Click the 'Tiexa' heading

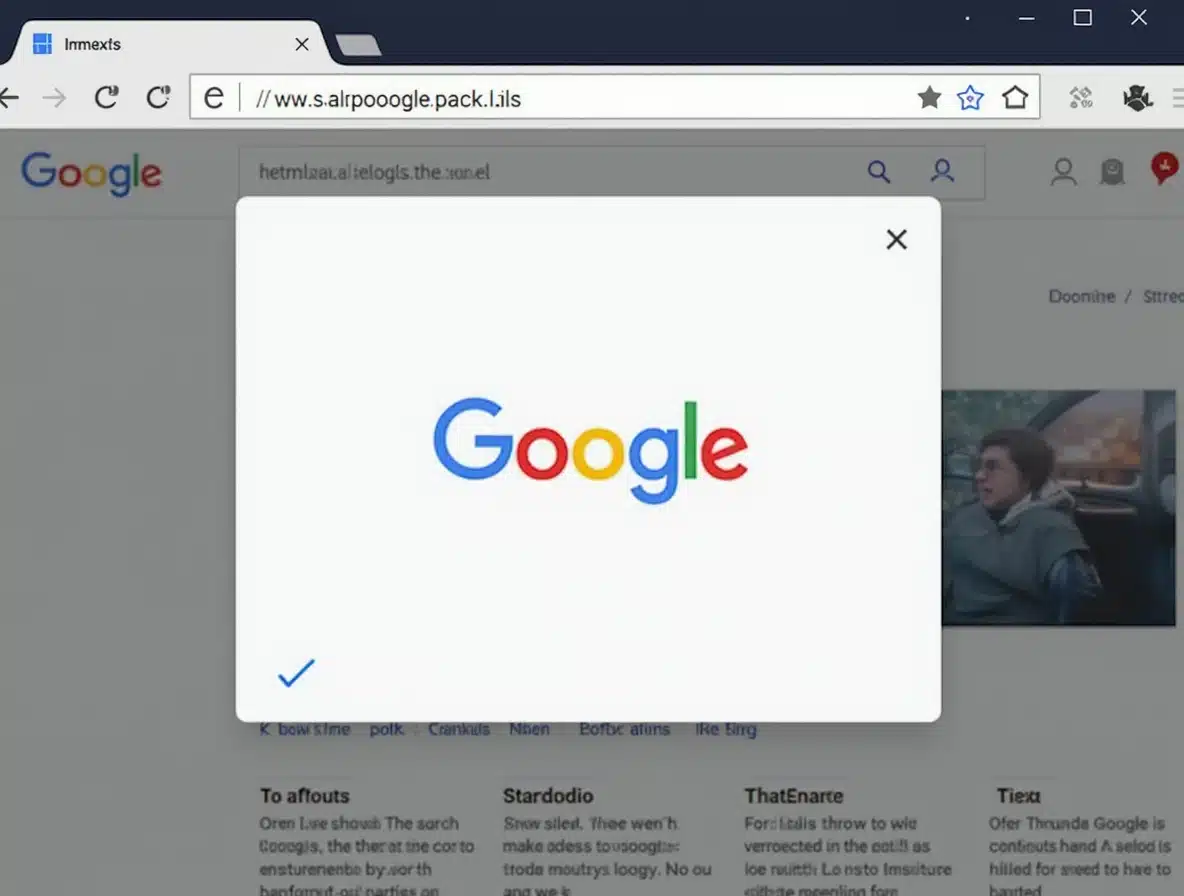pyautogui.click(x=1019, y=796)
